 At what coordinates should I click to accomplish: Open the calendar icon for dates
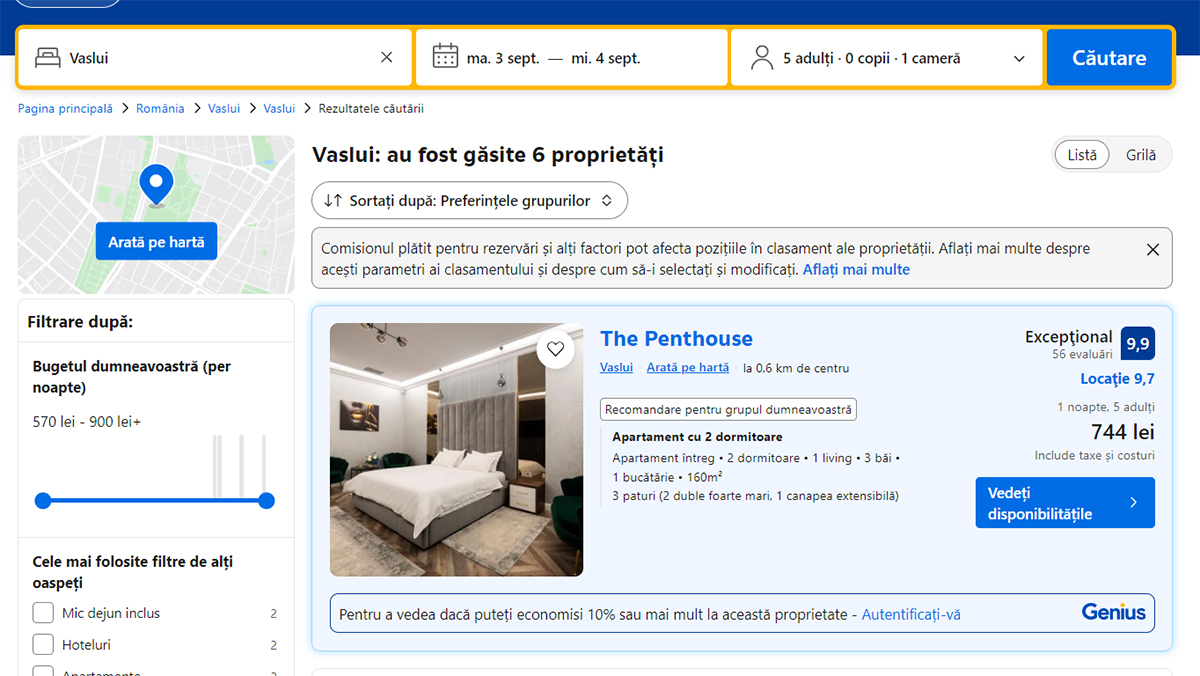[x=445, y=57]
